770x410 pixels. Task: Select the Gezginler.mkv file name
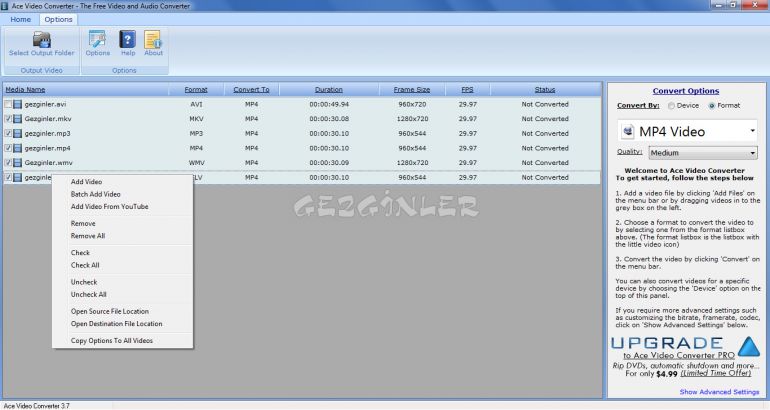coord(48,119)
